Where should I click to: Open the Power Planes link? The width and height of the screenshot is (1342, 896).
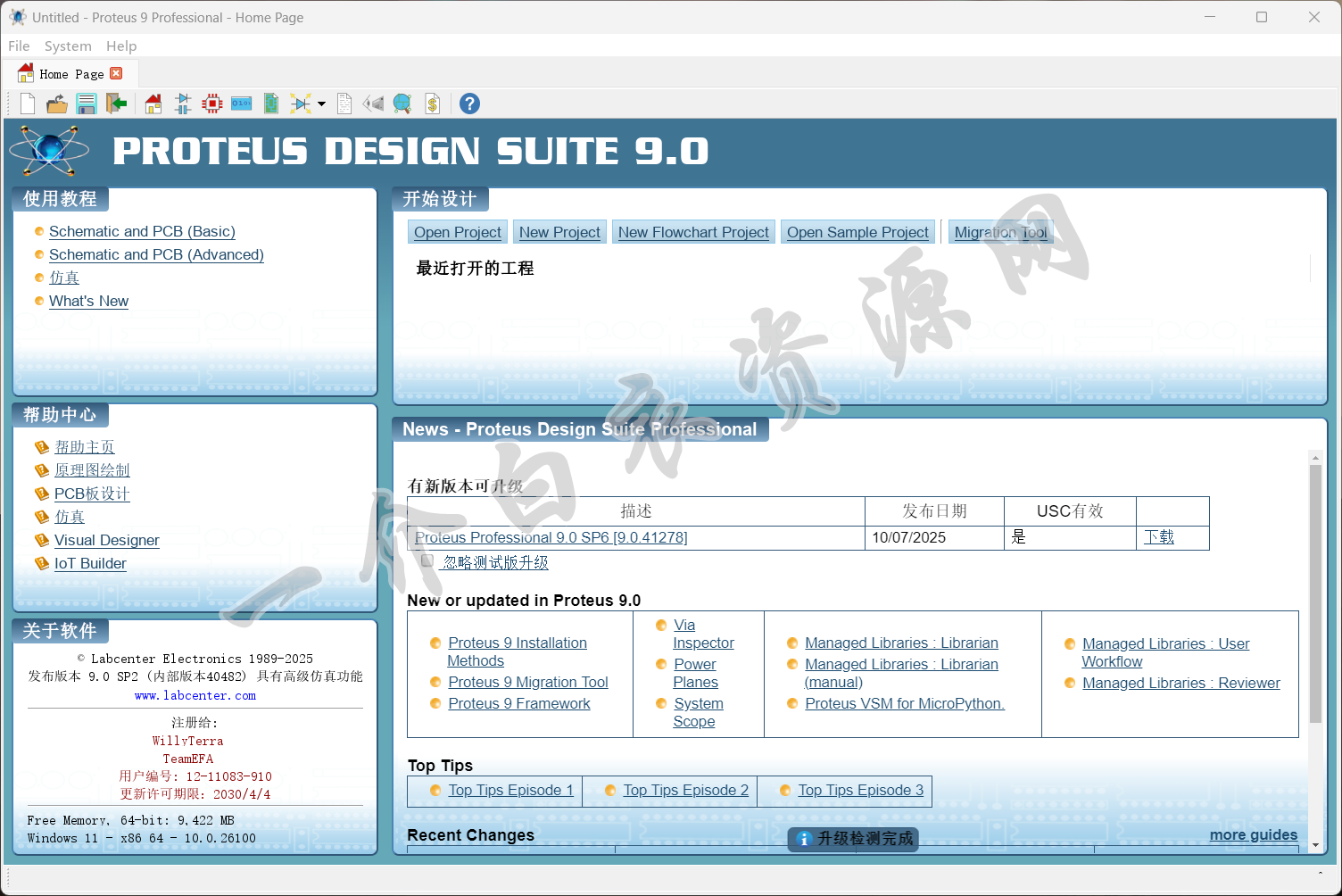click(x=695, y=673)
